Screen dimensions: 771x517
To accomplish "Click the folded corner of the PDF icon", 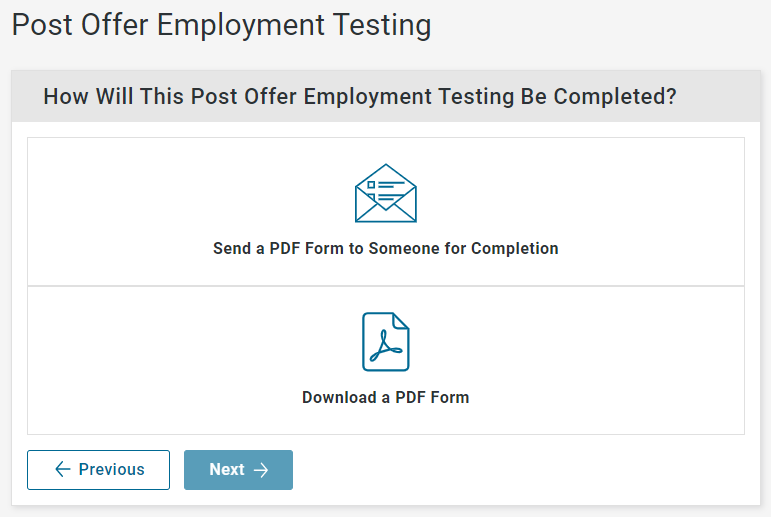I will (400, 320).
